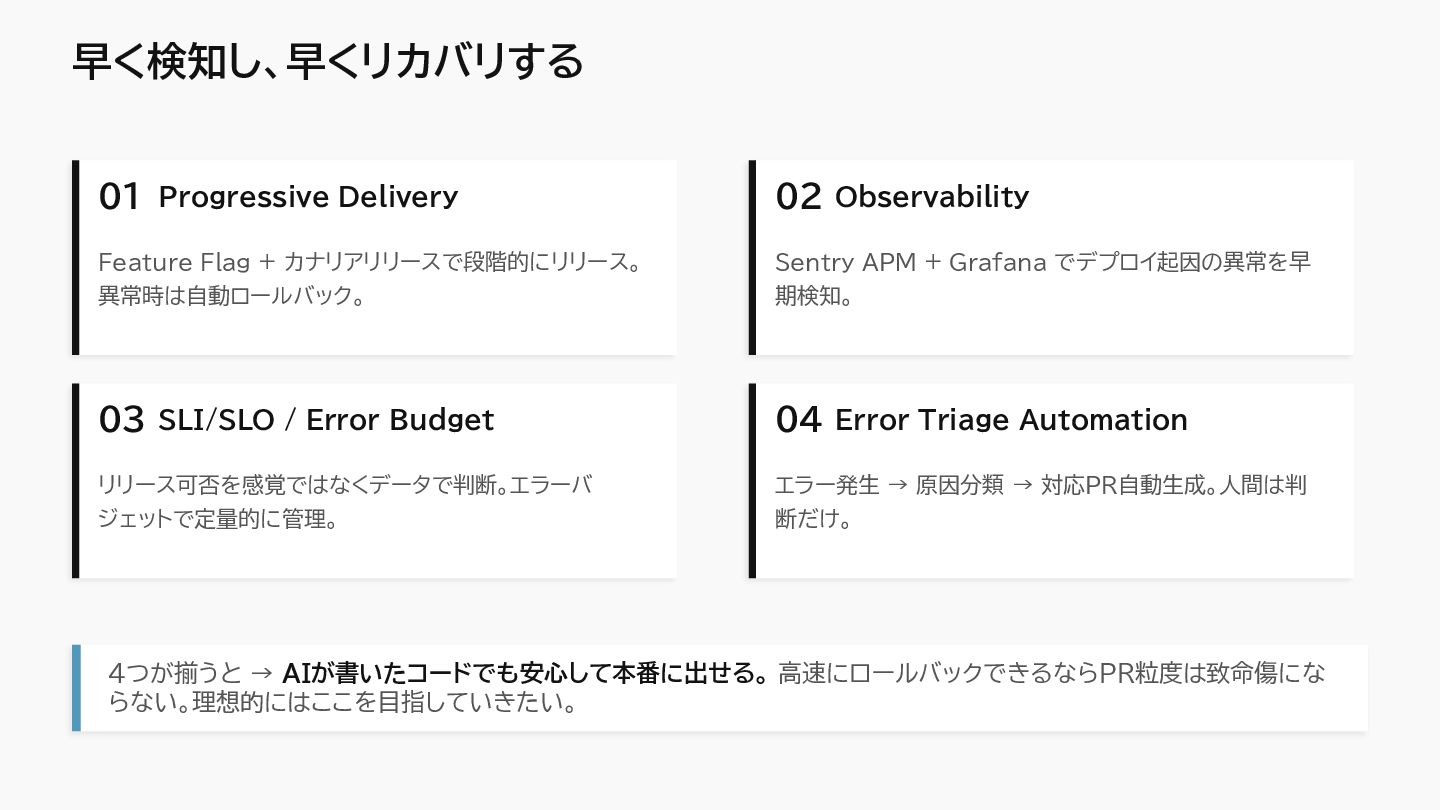Select the SLI/SLO / Error Budget heading
Screen dimensions: 1440x810
(x=326, y=420)
